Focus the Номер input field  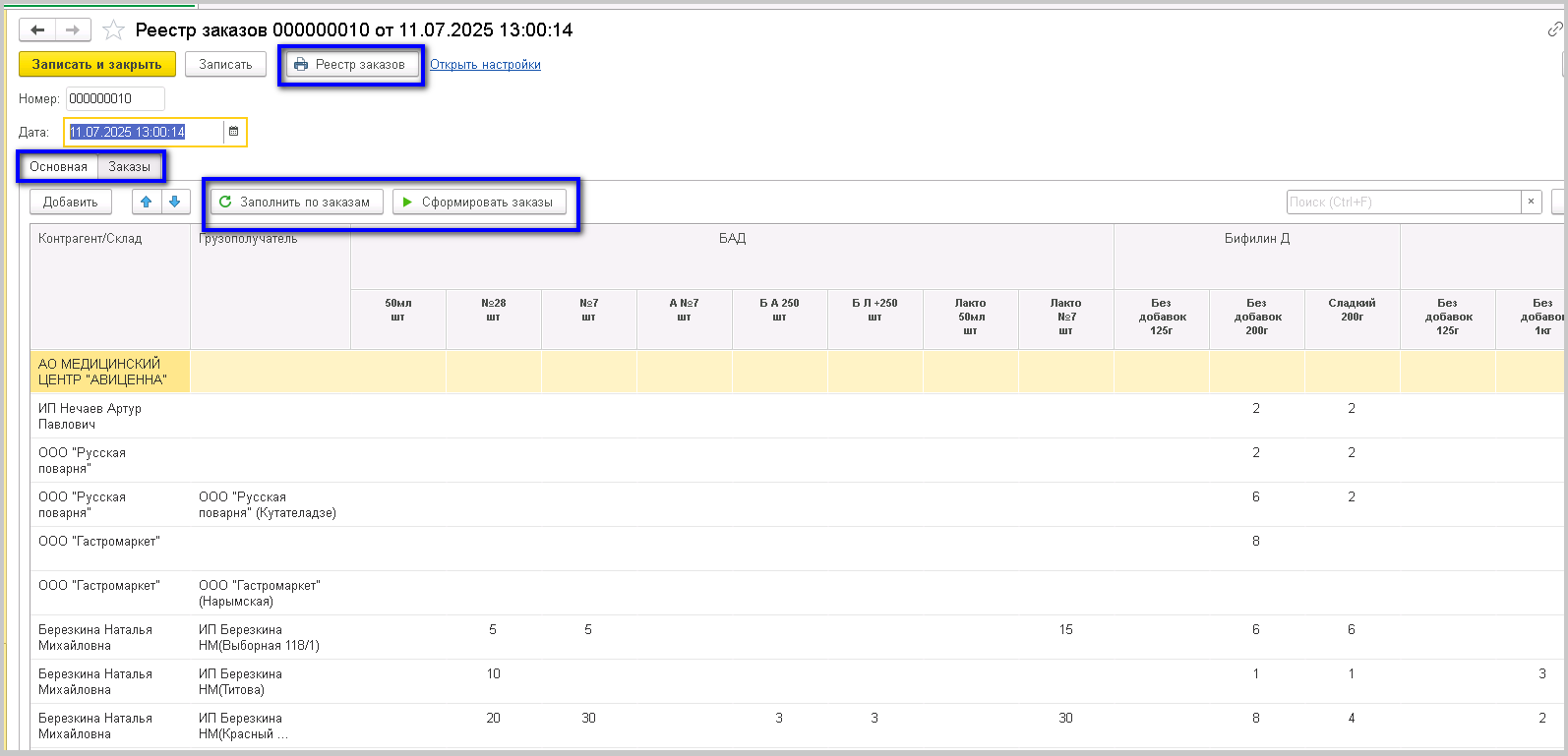click(x=114, y=98)
